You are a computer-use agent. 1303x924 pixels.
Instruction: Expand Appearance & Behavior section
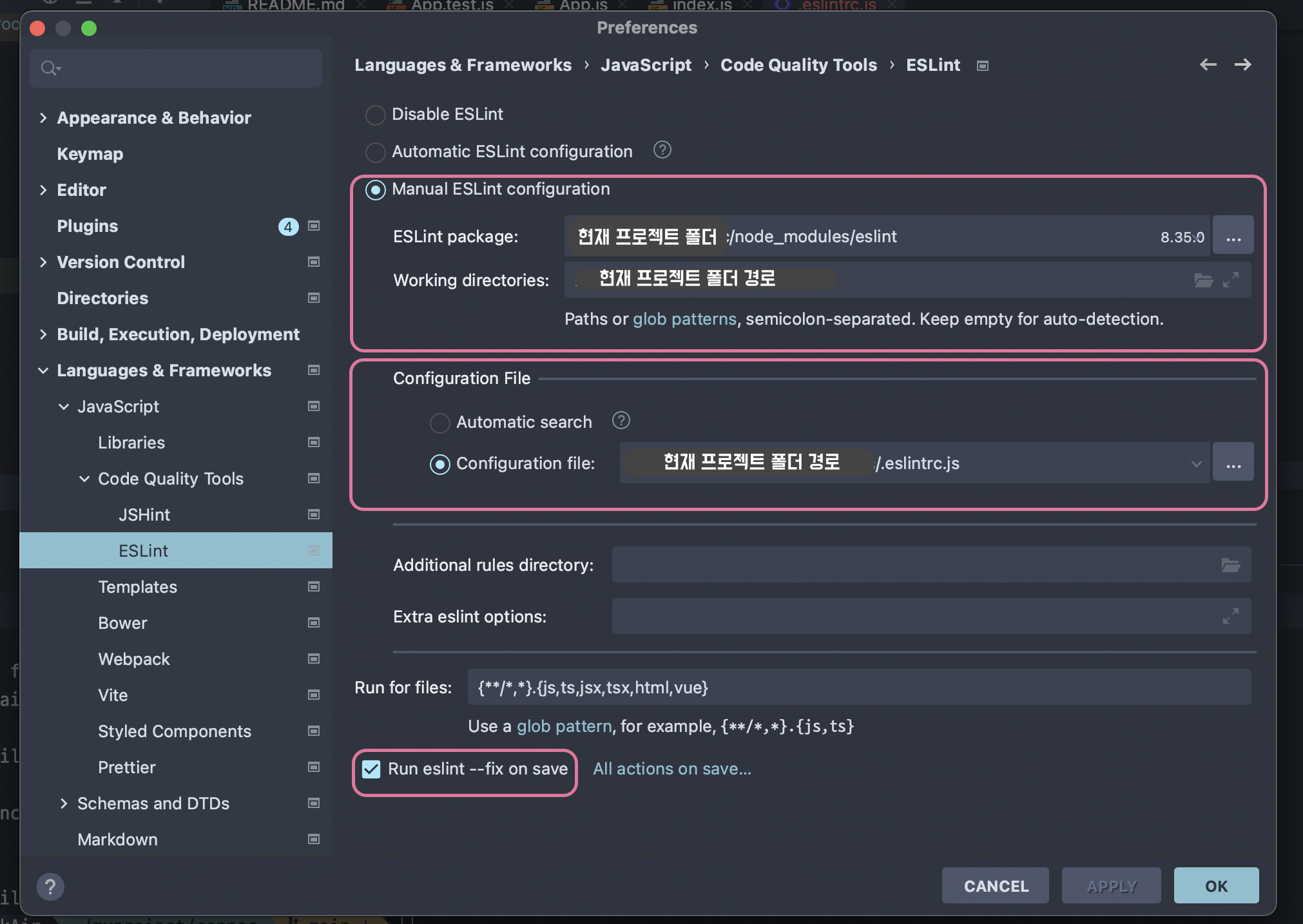(43, 118)
